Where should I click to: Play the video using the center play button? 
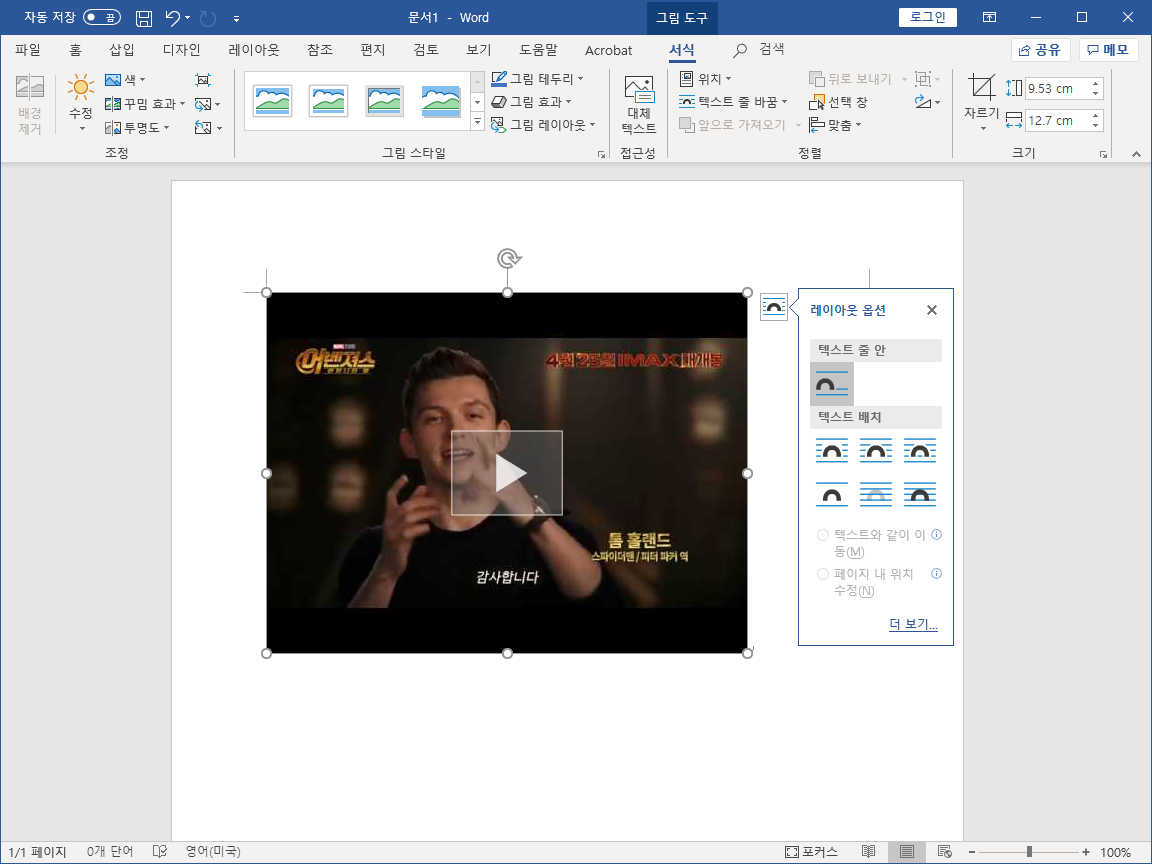[x=507, y=473]
